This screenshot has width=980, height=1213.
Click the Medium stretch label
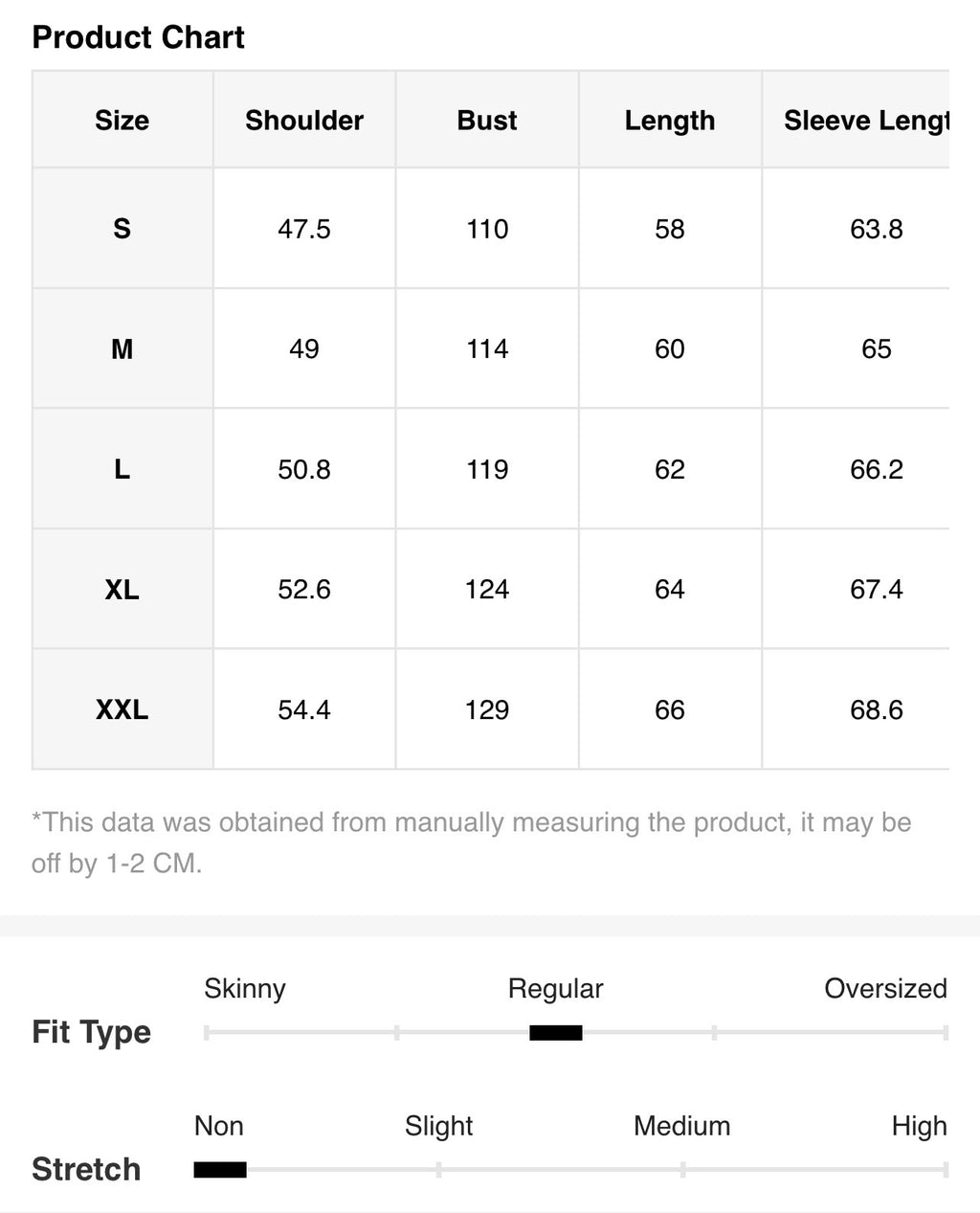[x=682, y=1126]
